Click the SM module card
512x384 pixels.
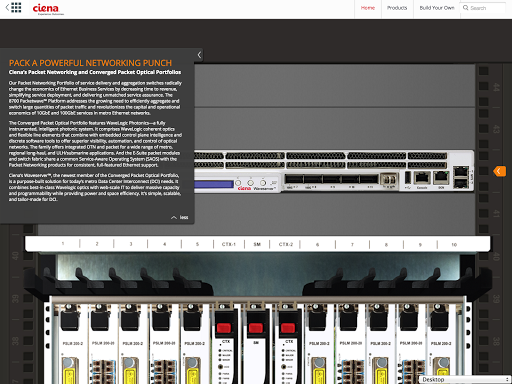point(256,343)
